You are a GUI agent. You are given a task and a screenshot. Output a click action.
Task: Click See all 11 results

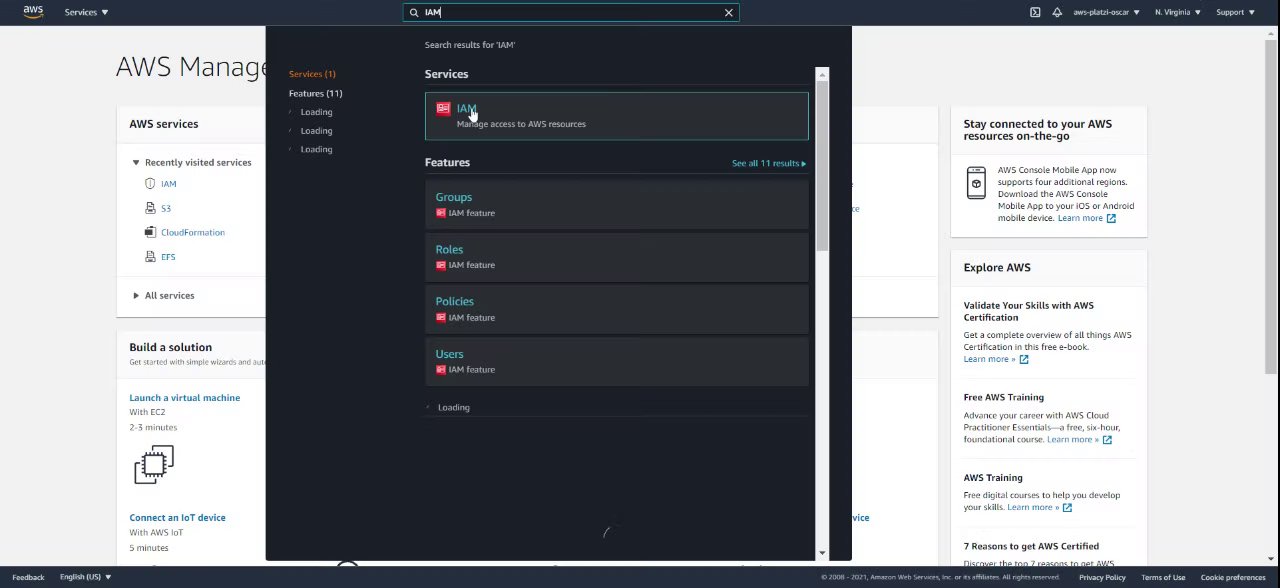[x=768, y=163]
